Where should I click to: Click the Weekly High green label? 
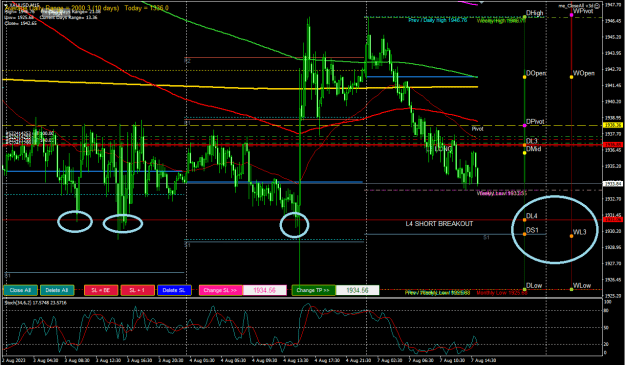pyautogui.click(x=501, y=20)
